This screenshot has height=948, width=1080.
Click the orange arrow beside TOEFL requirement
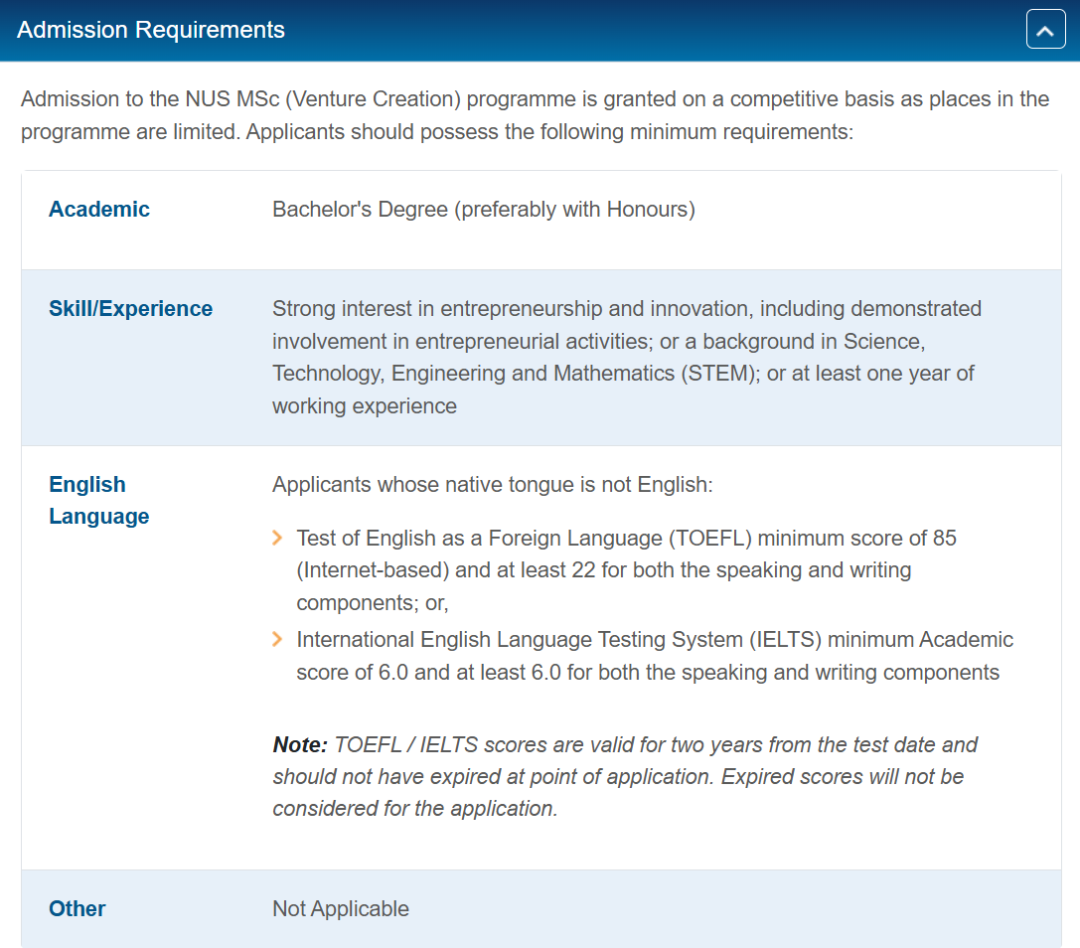click(278, 539)
